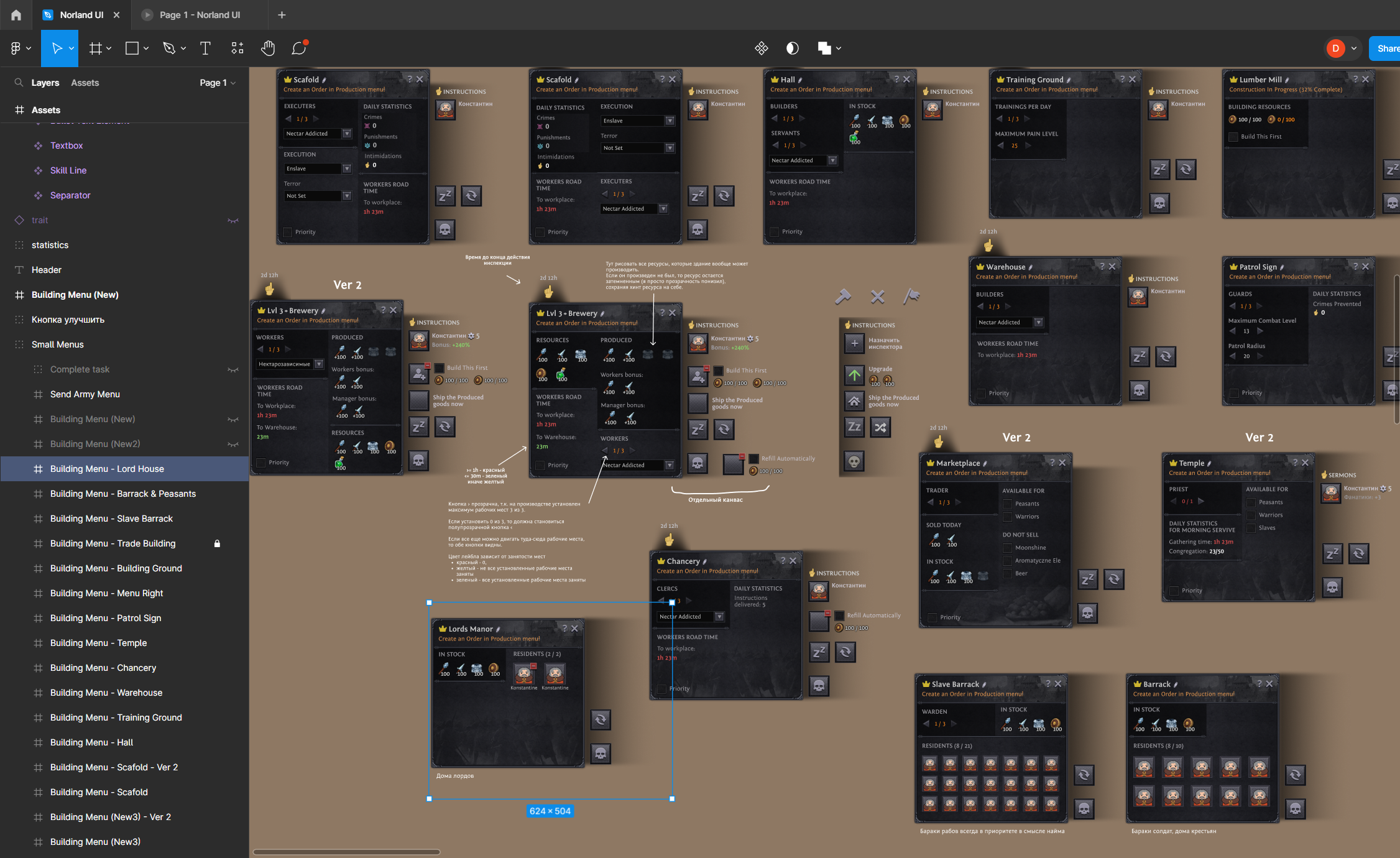This screenshot has height=858, width=1400.
Task: Expand the Page 1 pages dropdown
Action: click(217, 83)
